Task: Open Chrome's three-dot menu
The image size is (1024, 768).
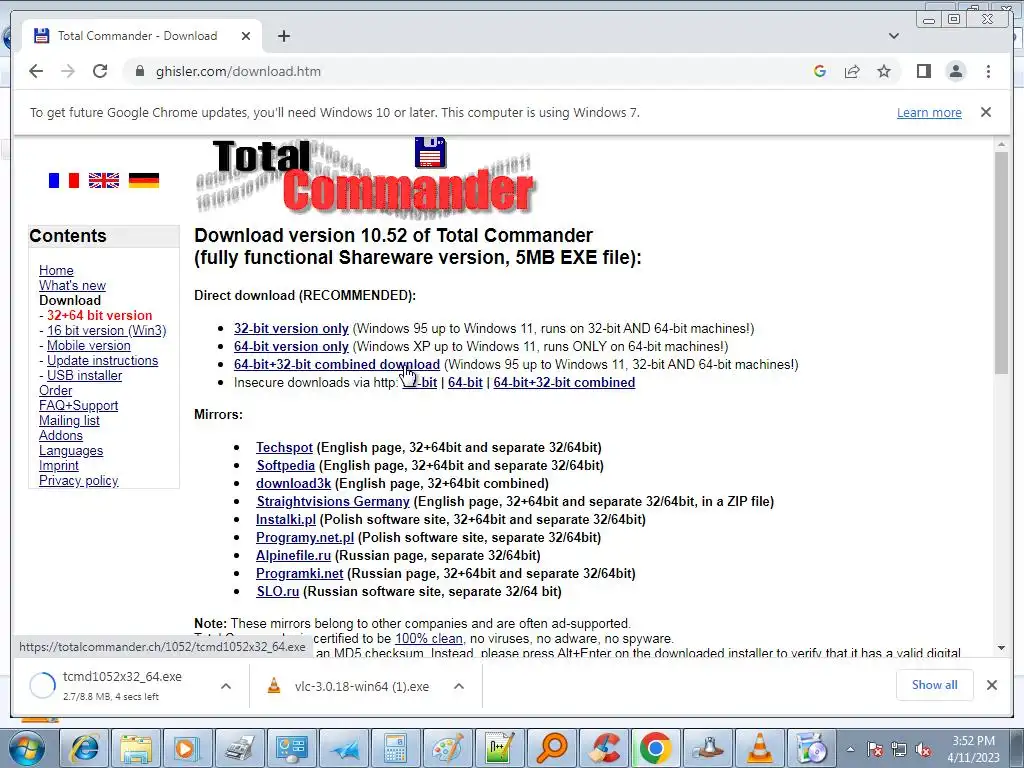Action: coord(988,71)
